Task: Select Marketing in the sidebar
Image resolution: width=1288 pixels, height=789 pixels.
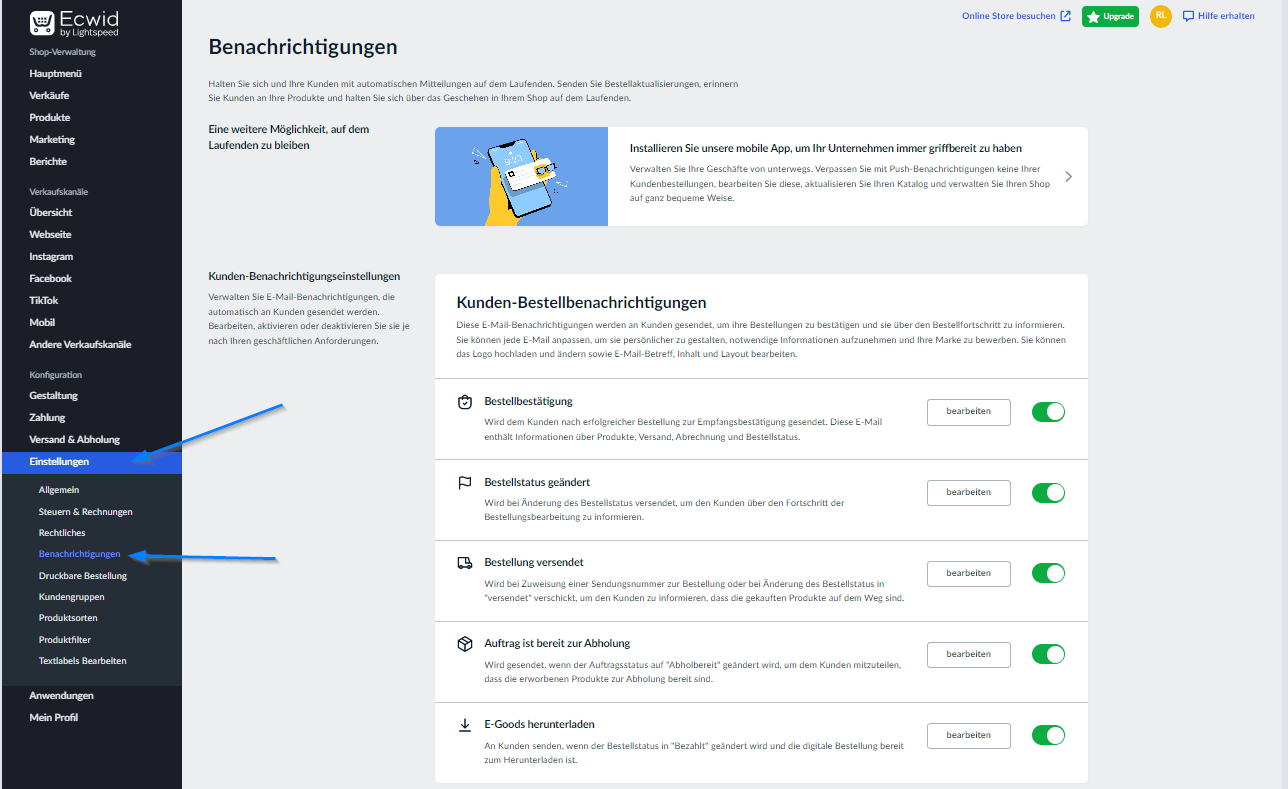Action: pyautogui.click(x=52, y=140)
